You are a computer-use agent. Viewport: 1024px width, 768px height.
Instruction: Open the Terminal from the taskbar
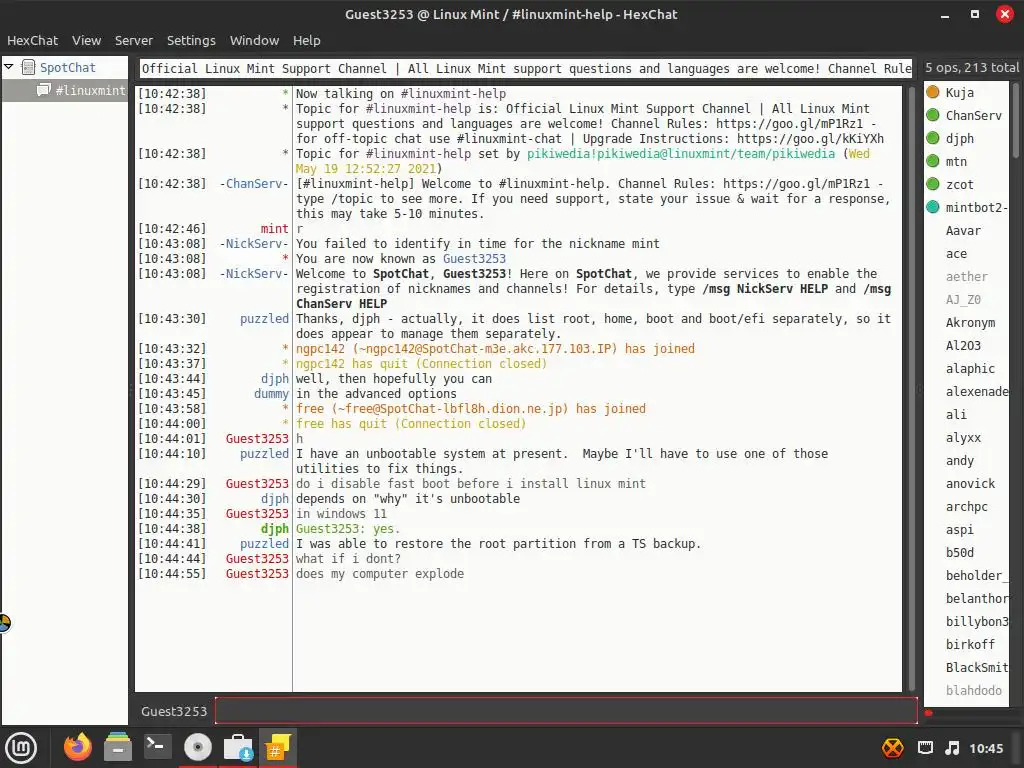coord(157,746)
